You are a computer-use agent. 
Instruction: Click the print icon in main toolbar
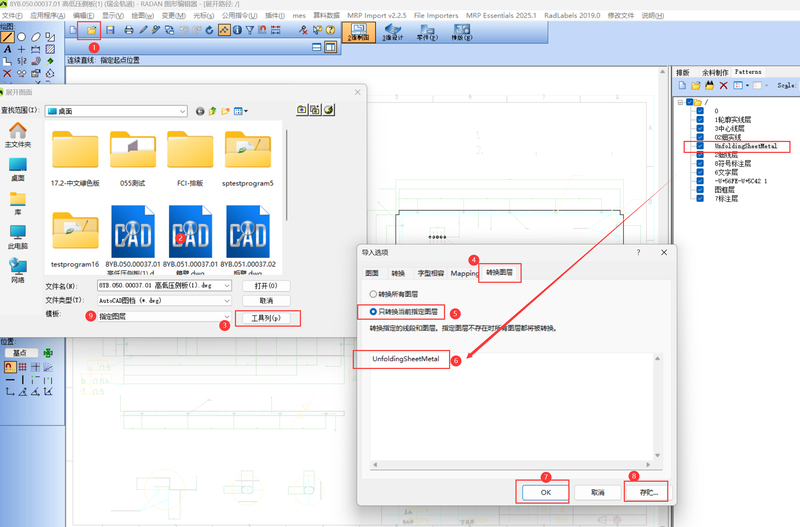click(127, 30)
